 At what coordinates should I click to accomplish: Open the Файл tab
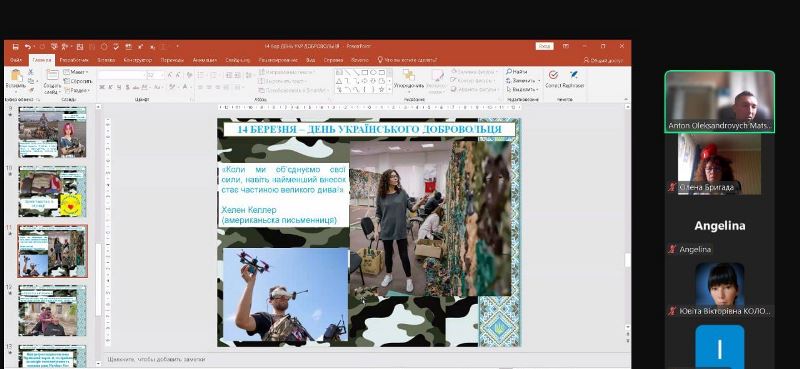pyautogui.click(x=15, y=60)
